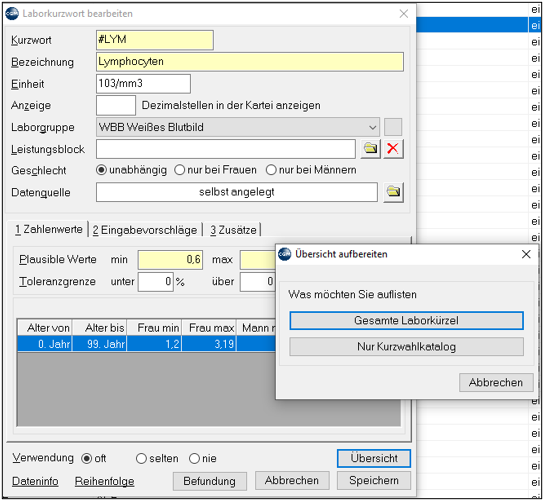Close the Übersicht aufbereiten dialog
Screen dimensions: 544x501
point(526,254)
